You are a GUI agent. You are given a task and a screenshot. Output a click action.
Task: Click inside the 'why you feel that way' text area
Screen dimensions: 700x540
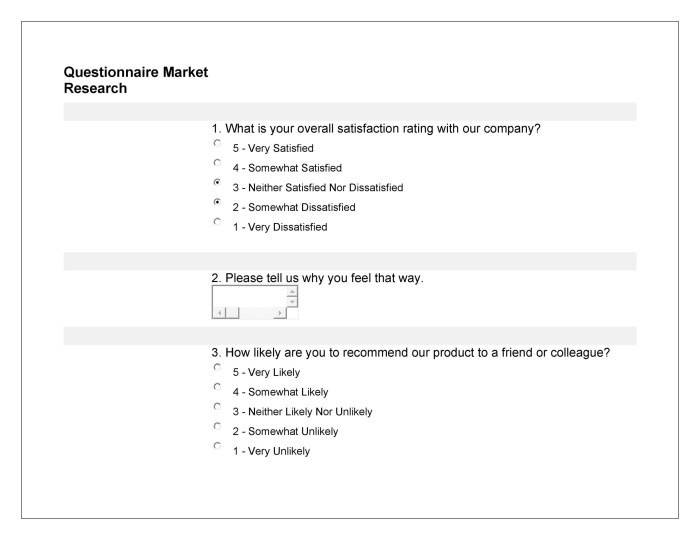(249, 297)
